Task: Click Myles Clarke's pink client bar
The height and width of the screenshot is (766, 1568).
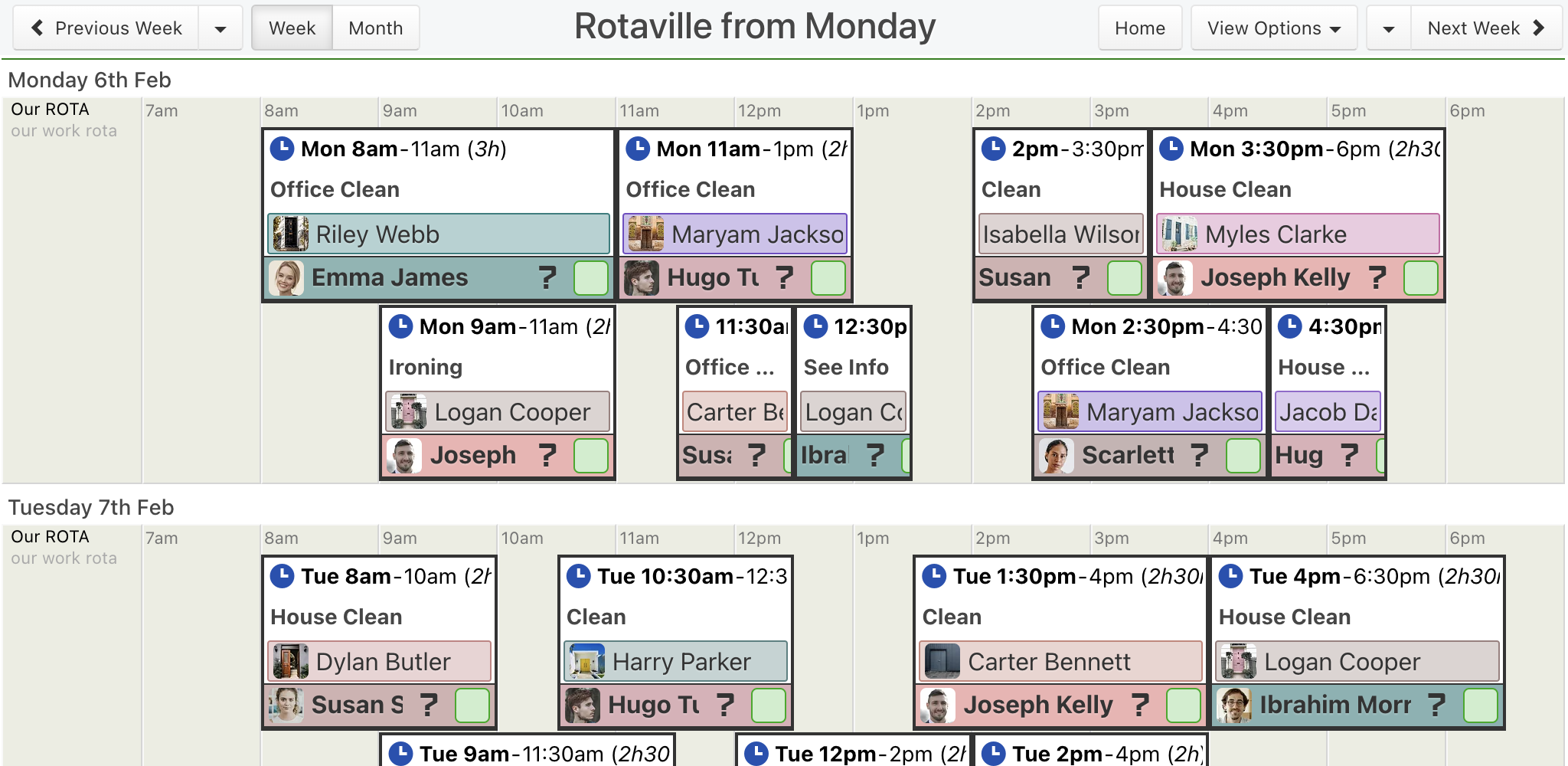Action: click(1298, 234)
